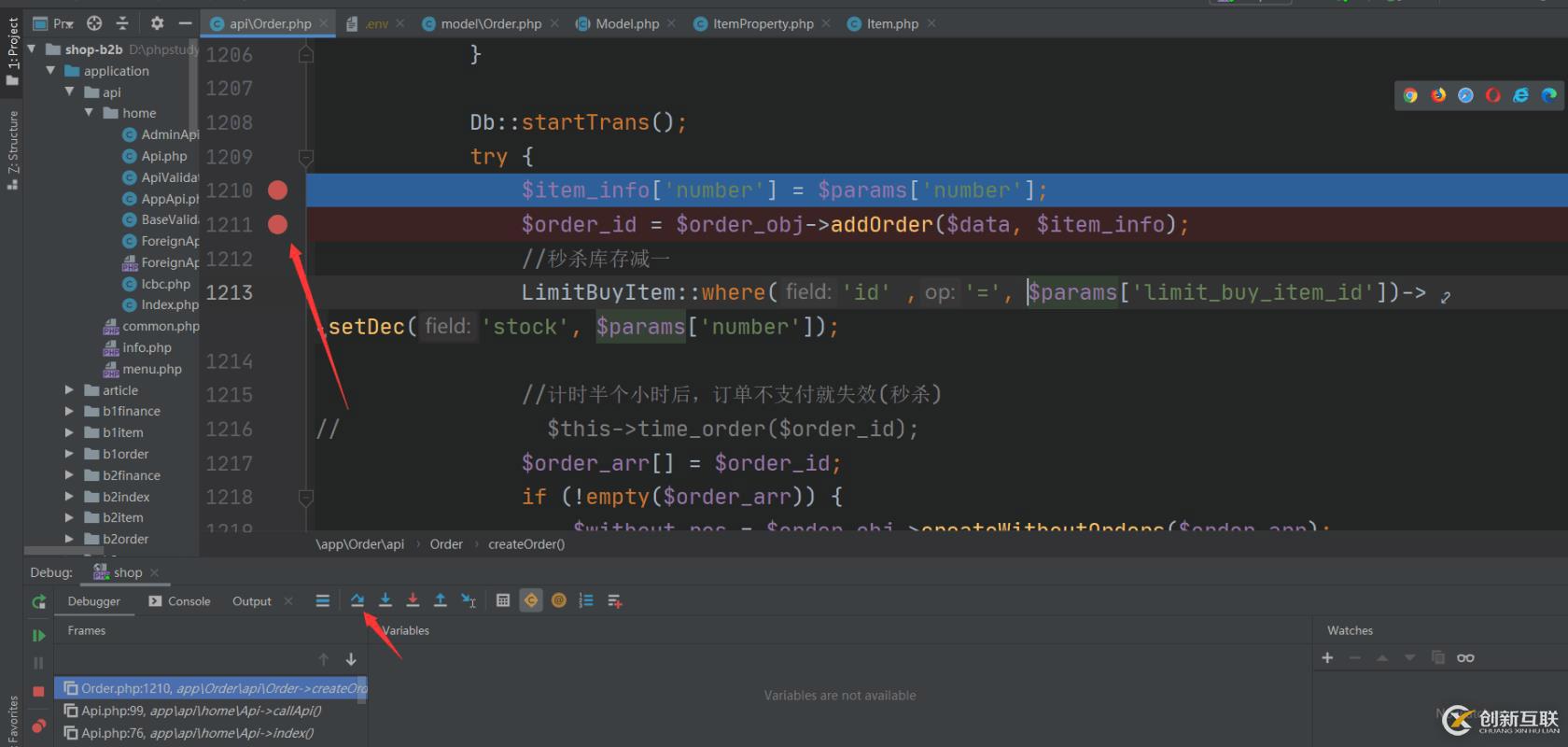Add a new watch with plus button
The height and width of the screenshot is (747, 1568).
(1327, 658)
